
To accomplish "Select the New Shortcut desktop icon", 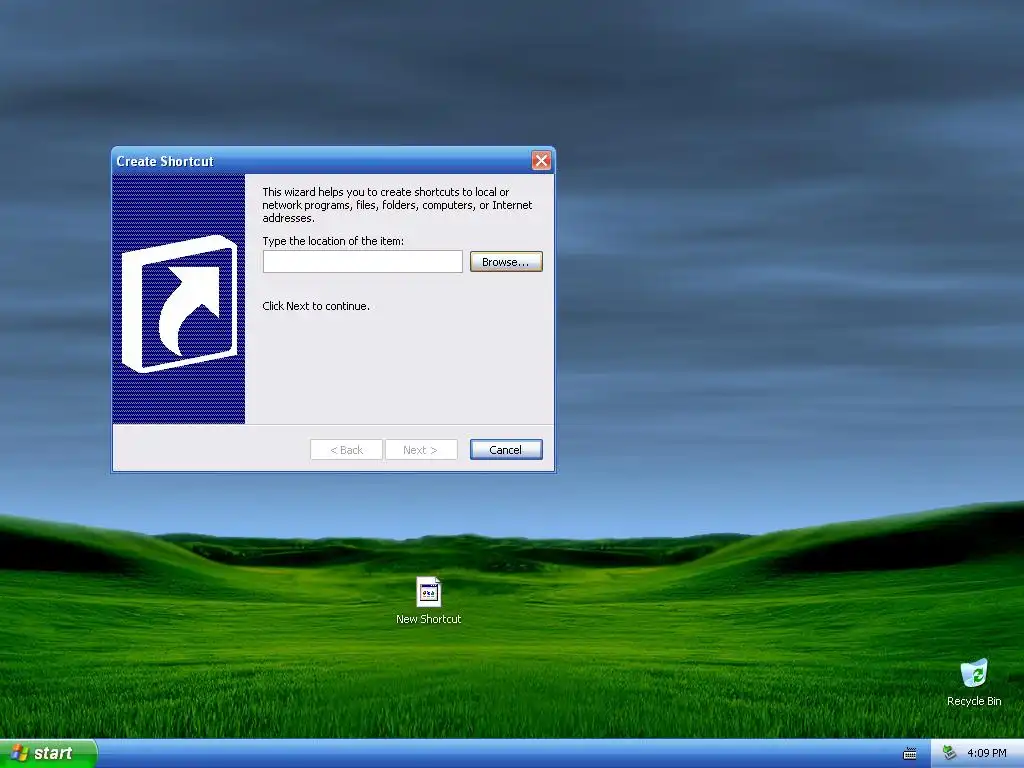I will pos(428,592).
